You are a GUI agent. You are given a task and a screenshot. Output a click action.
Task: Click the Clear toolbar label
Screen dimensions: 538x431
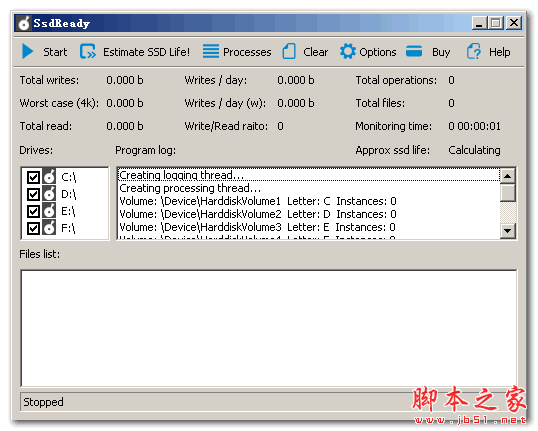click(x=316, y=52)
